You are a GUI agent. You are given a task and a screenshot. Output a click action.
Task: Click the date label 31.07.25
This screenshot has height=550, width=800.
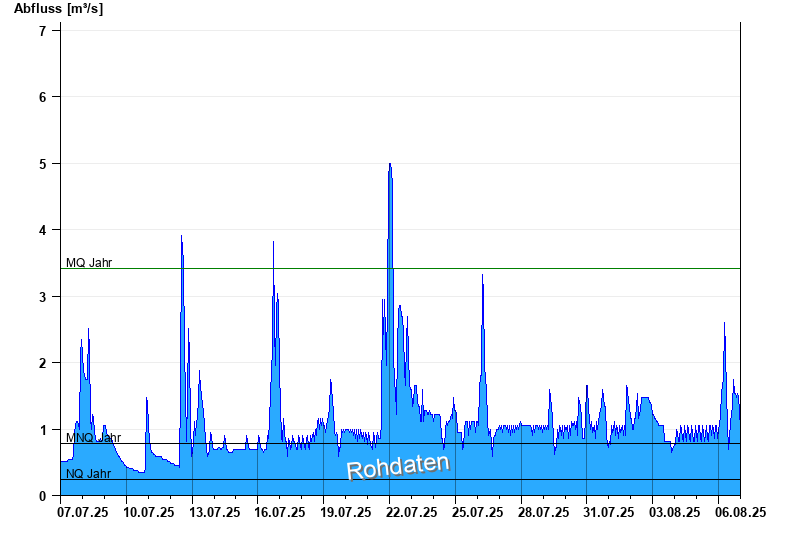609,512
